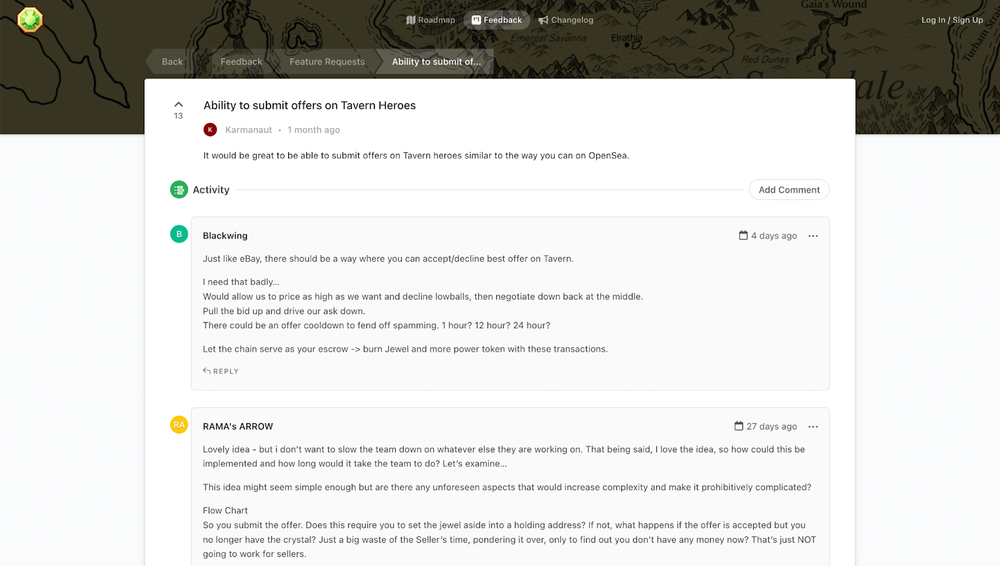Viewport: 1000px width, 566px height.
Task: Reply to Blackwing's comment
Action: (x=221, y=371)
